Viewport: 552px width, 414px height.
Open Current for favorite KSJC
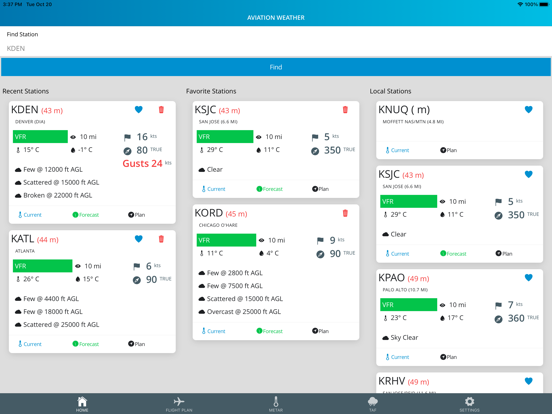[x=213, y=189]
